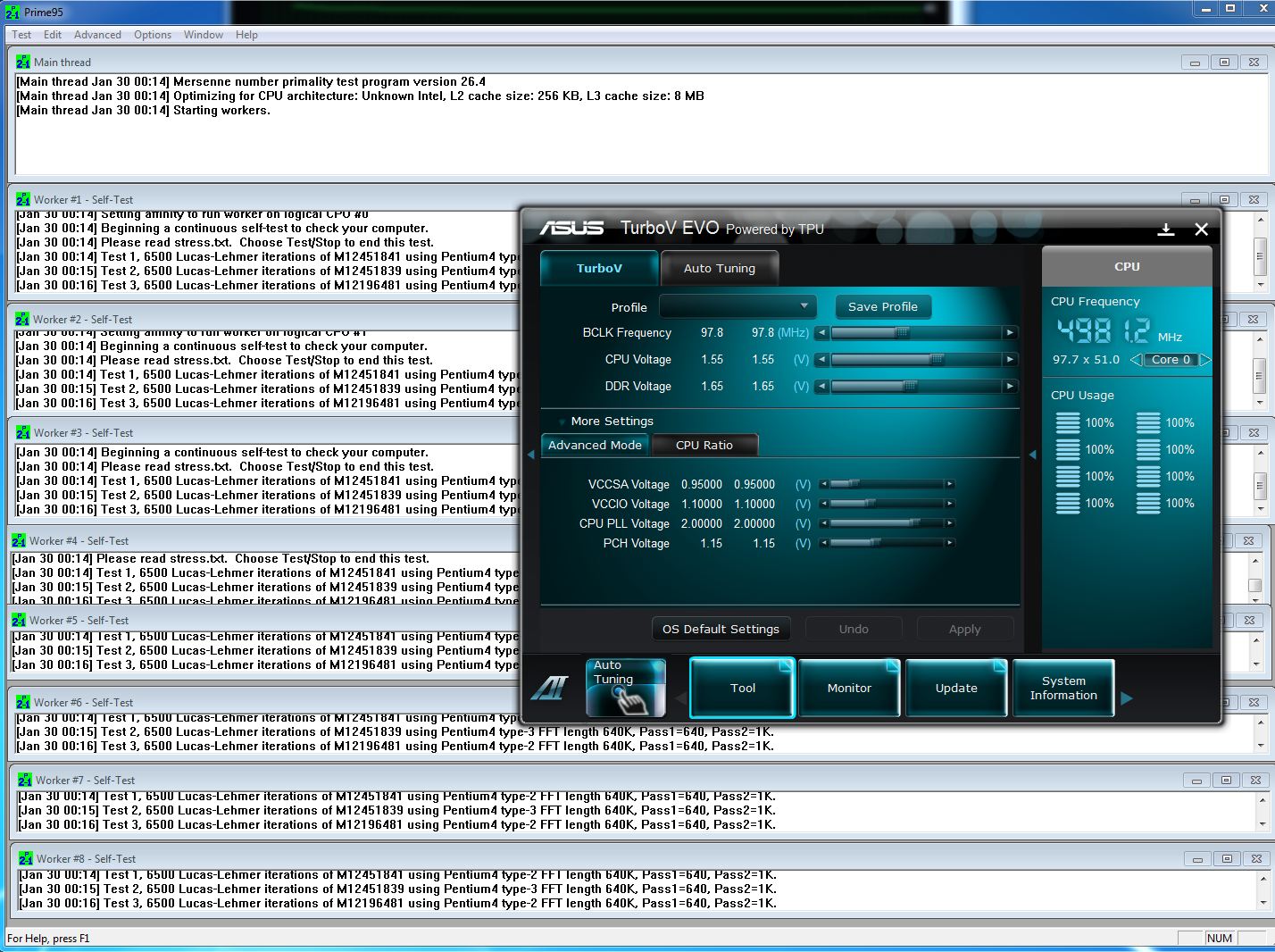Increase CPU PLL Voltage with right arrow
The image size is (1275, 952).
(950, 523)
